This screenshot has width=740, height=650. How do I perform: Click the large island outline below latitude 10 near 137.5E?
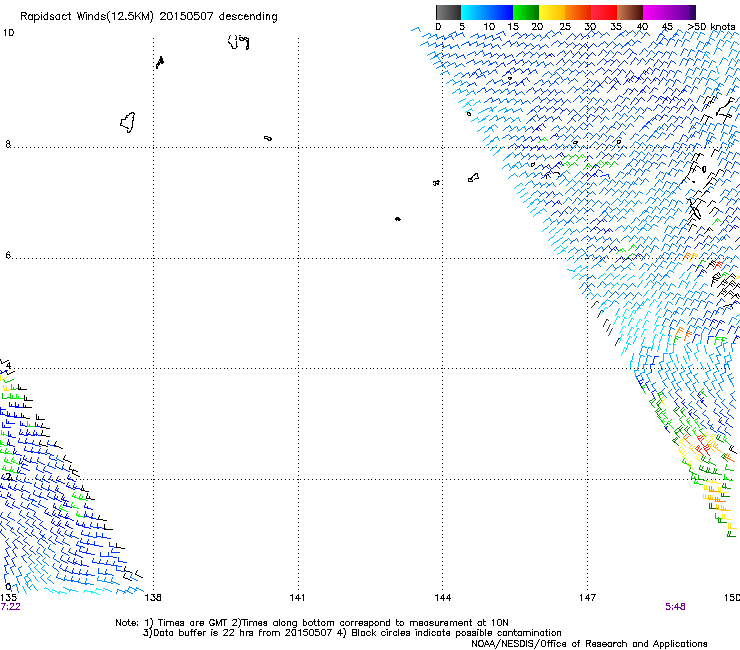[128, 123]
